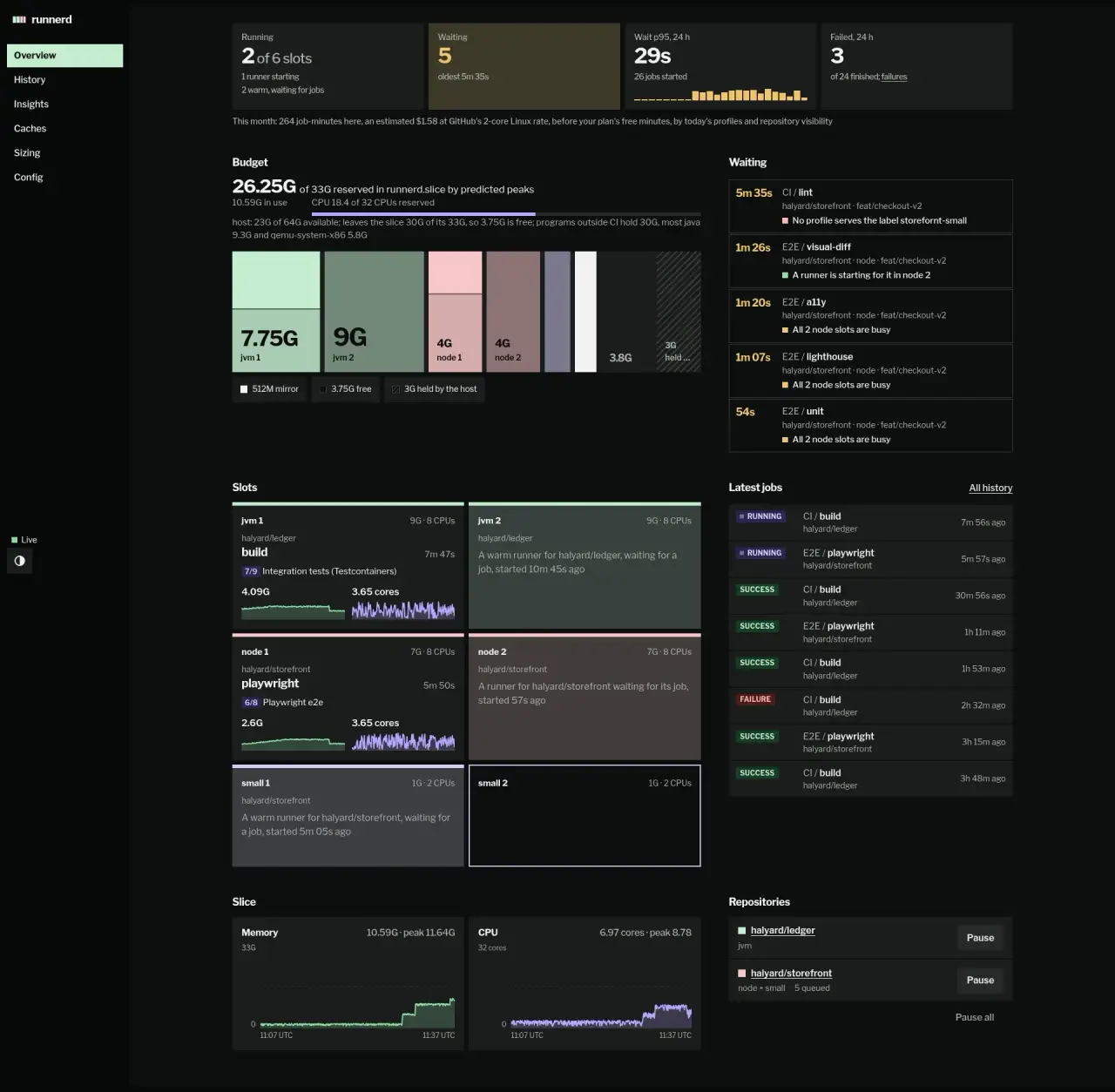Viewport: 1115px width, 1092px height.
Task: Click the 6/8 step badge in node 1
Action: [251, 703]
